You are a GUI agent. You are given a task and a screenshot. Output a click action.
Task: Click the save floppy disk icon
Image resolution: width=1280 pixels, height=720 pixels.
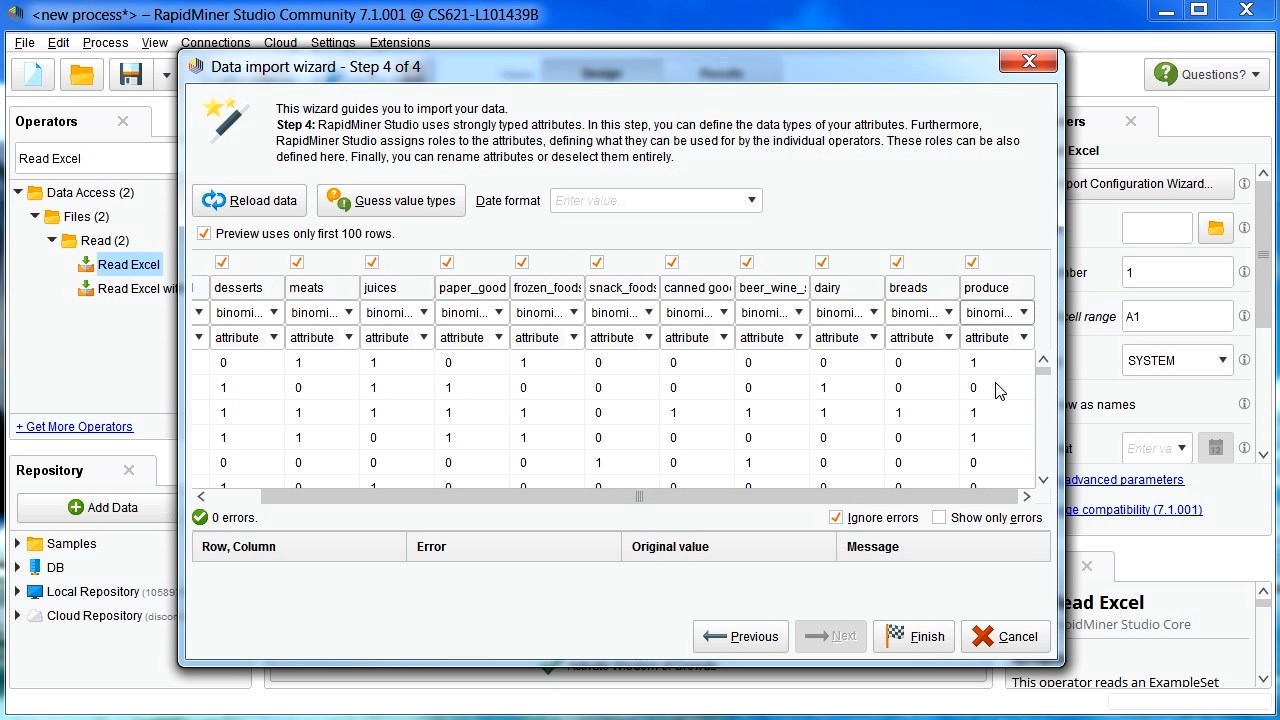[130, 75]
